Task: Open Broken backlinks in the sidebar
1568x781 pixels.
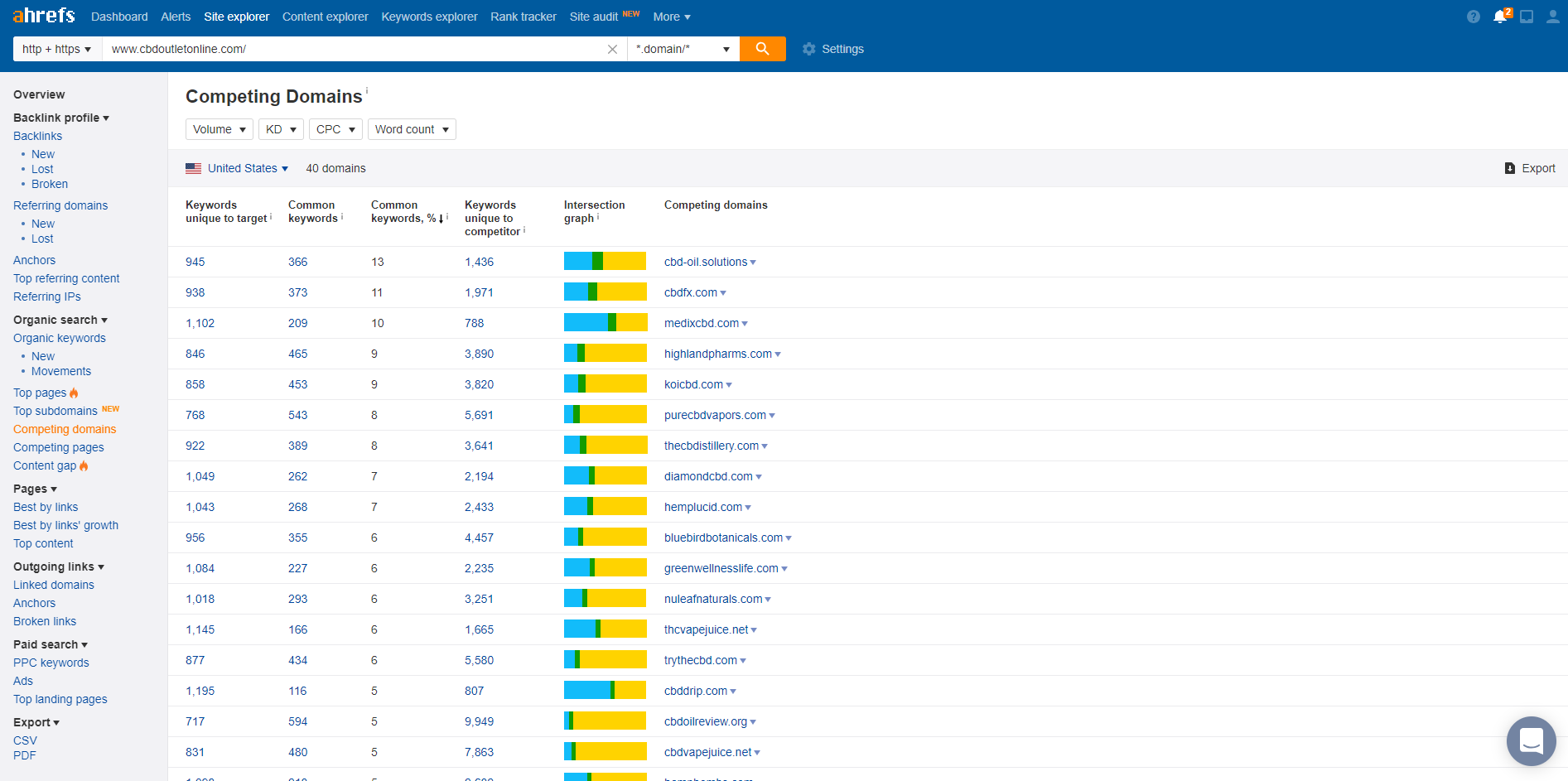Action: 50,184
